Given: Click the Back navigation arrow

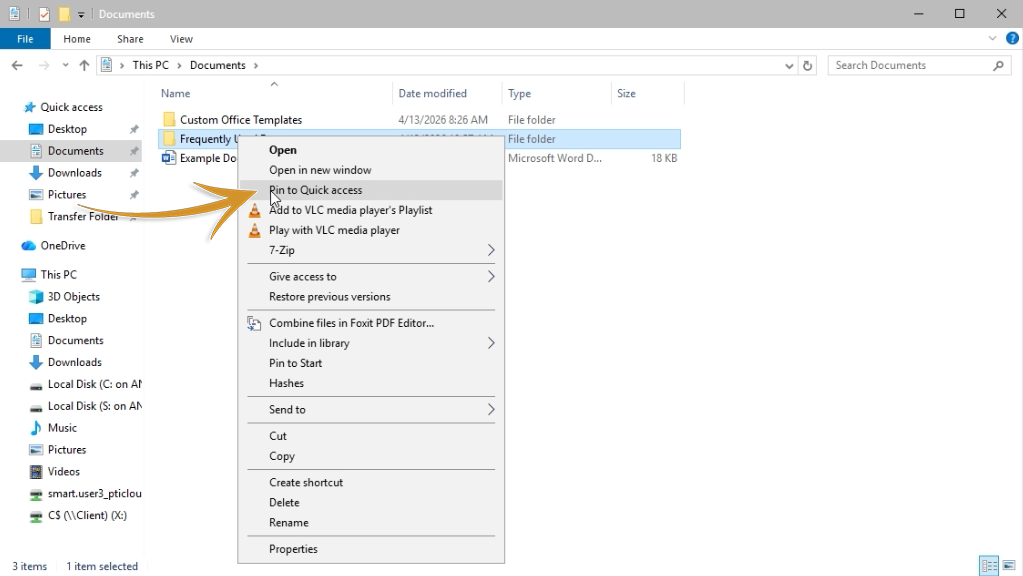Looking at the screenshot, I should pos(17,65).
